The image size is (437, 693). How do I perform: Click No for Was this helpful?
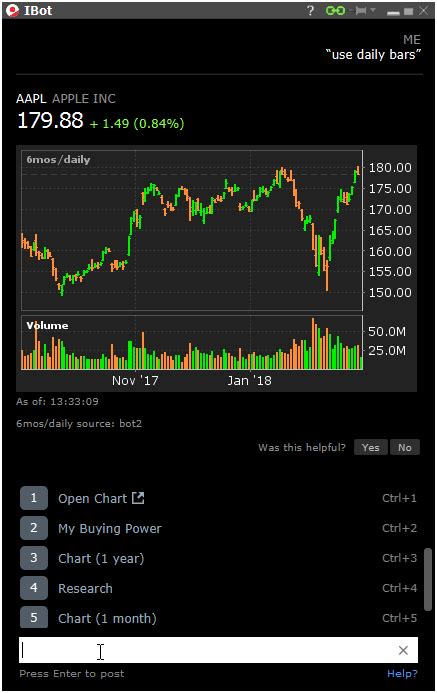[405, 447]
